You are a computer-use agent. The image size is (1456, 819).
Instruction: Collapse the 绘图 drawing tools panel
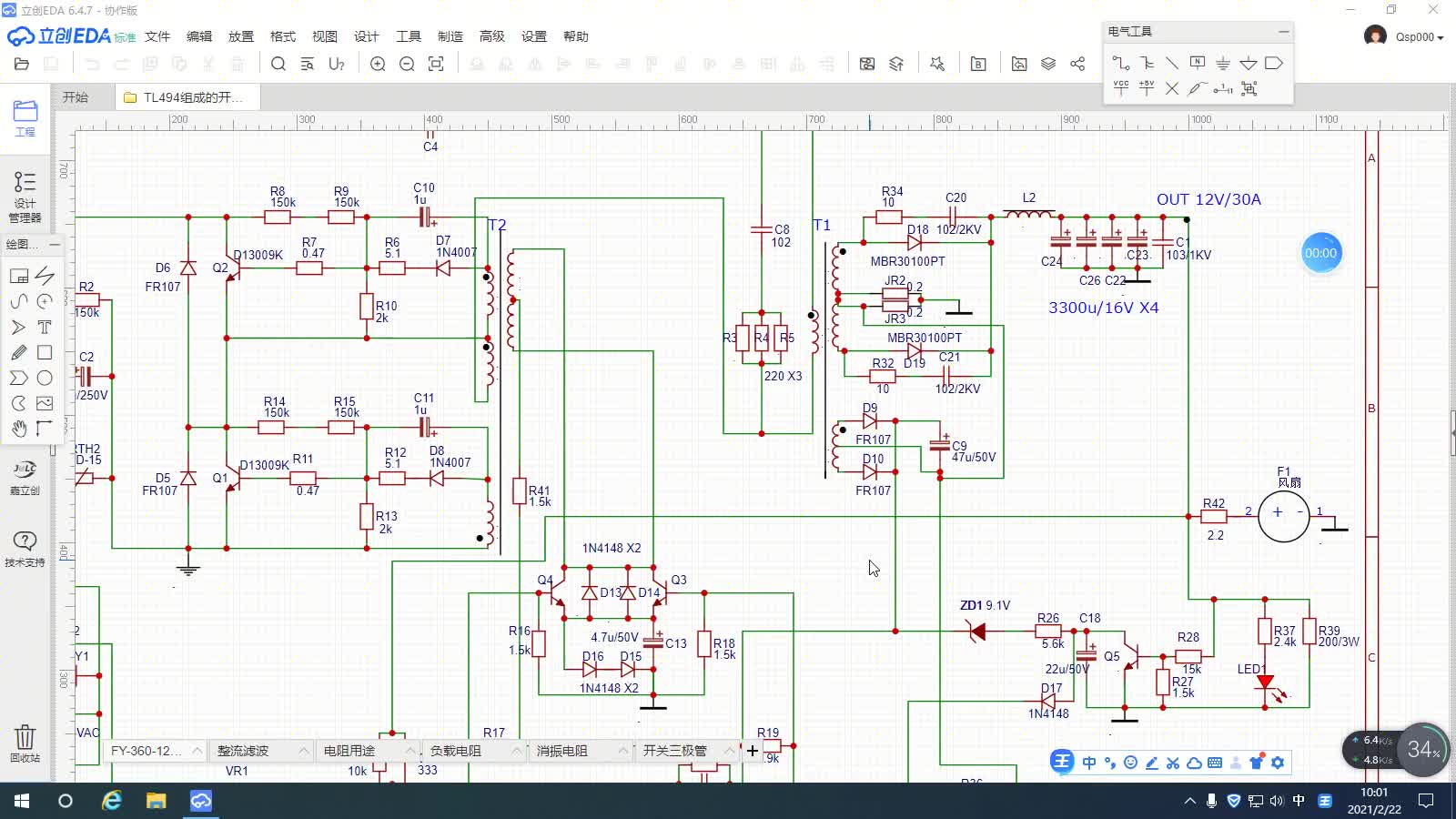[55, 244]
